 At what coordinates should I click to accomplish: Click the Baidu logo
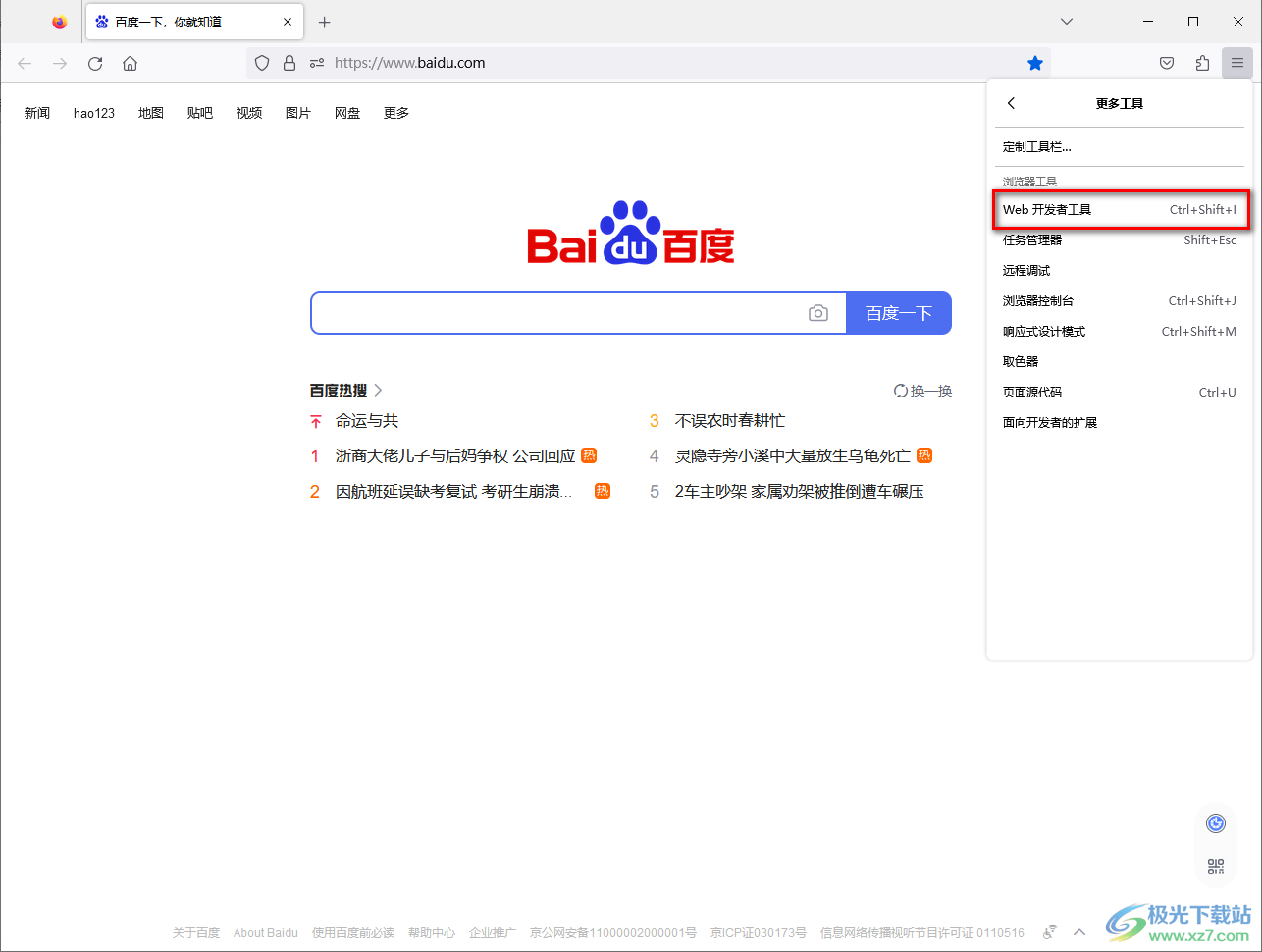tap(631, 234)
